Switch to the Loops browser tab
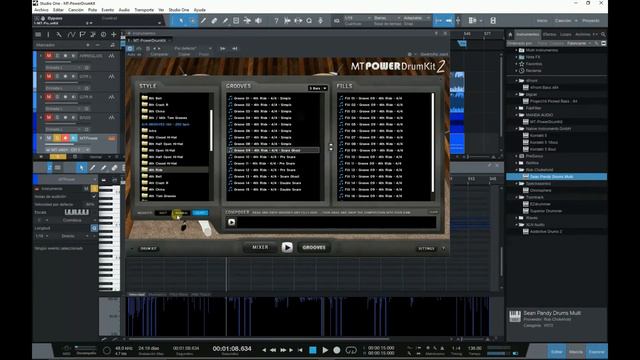The width and height of the screenshot is (640, 360). click(566, 34)
